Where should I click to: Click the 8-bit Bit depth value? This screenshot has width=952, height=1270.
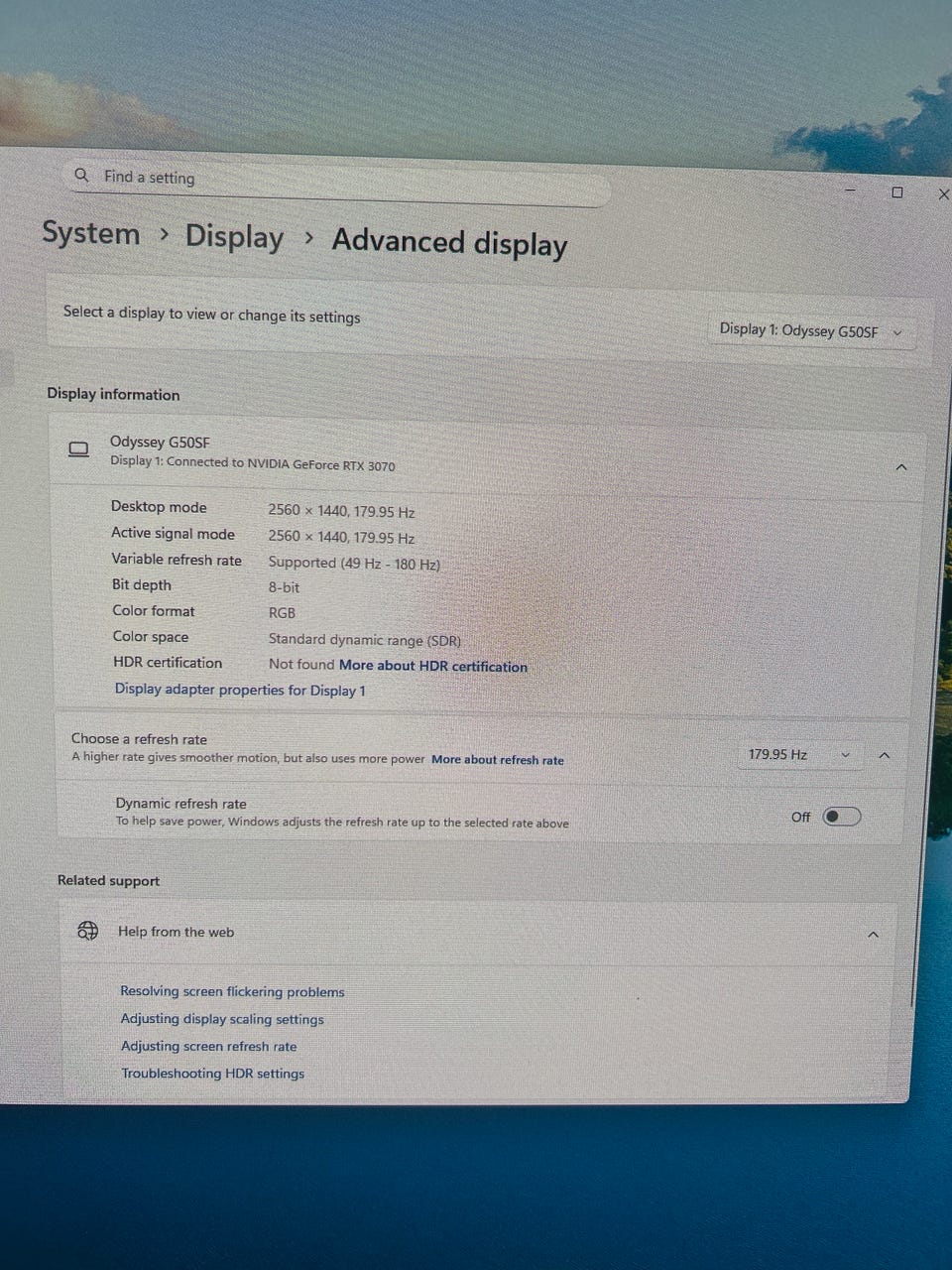point(284,587)
